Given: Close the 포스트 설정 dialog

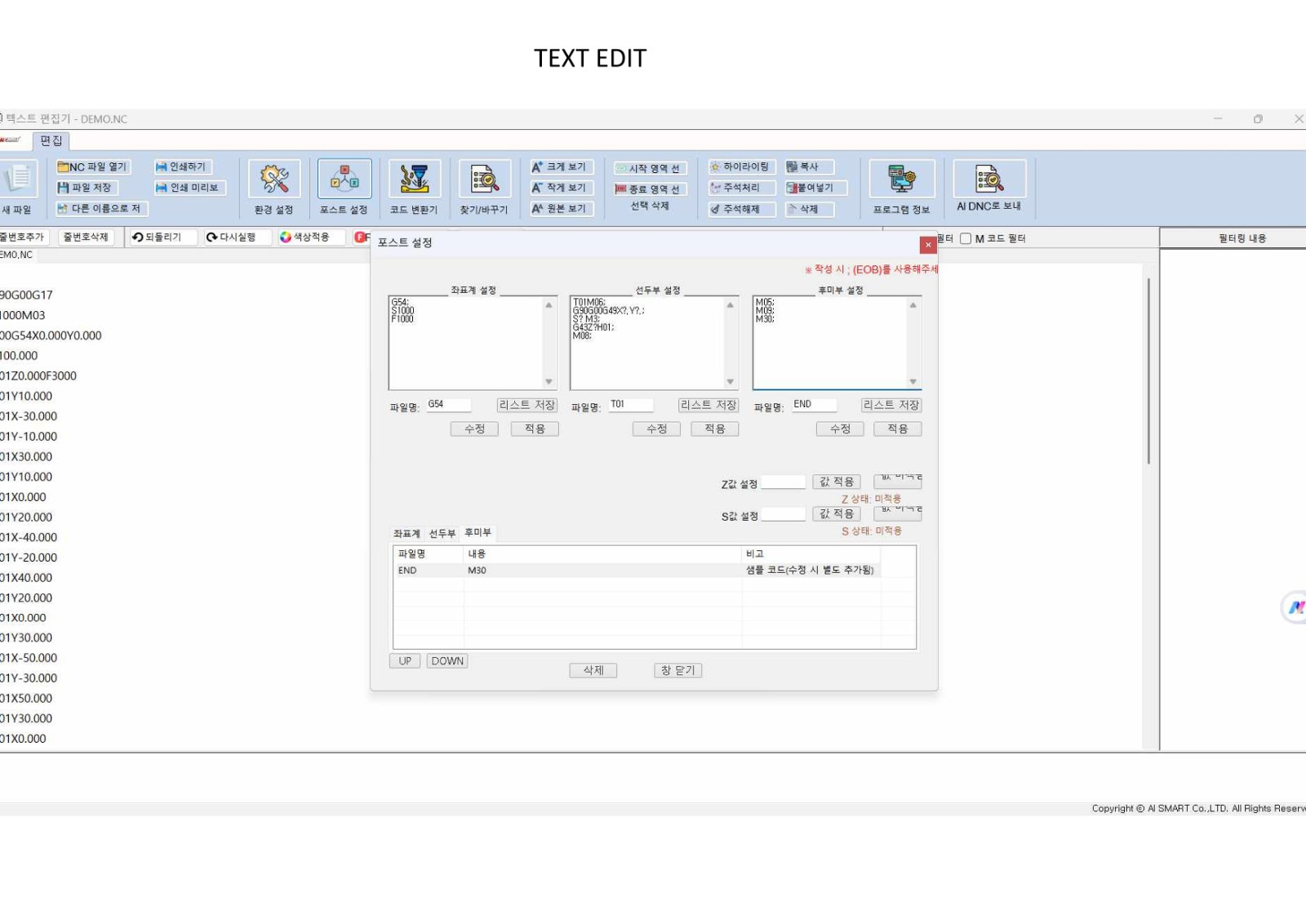Looking at the screenshot, I should pyautogui.click(x=928, y=245).
